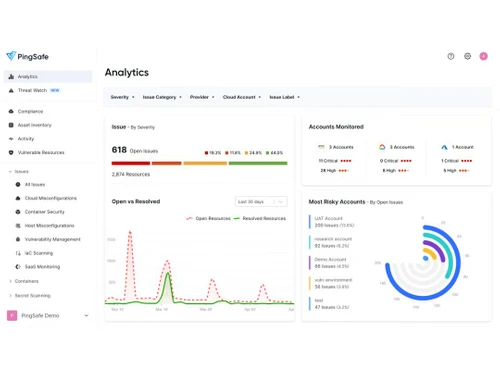Click the PingSafe Demo workspace avatar
The width and height of the screenshot is (500, 375).
(x=12, y=315)
